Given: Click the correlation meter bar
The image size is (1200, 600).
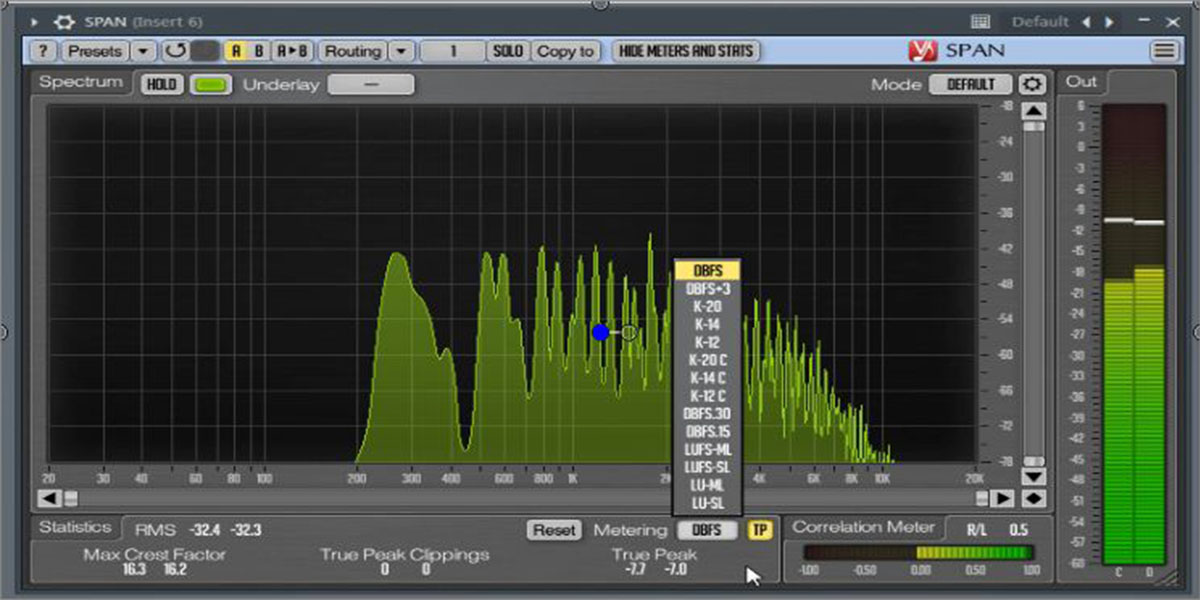Looking at the screenshot, I should (x=918, y=552).
